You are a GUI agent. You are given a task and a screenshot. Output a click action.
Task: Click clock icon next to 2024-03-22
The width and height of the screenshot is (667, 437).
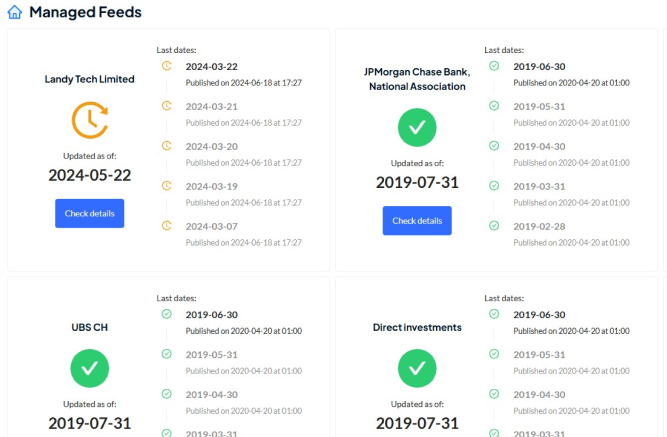167,66
